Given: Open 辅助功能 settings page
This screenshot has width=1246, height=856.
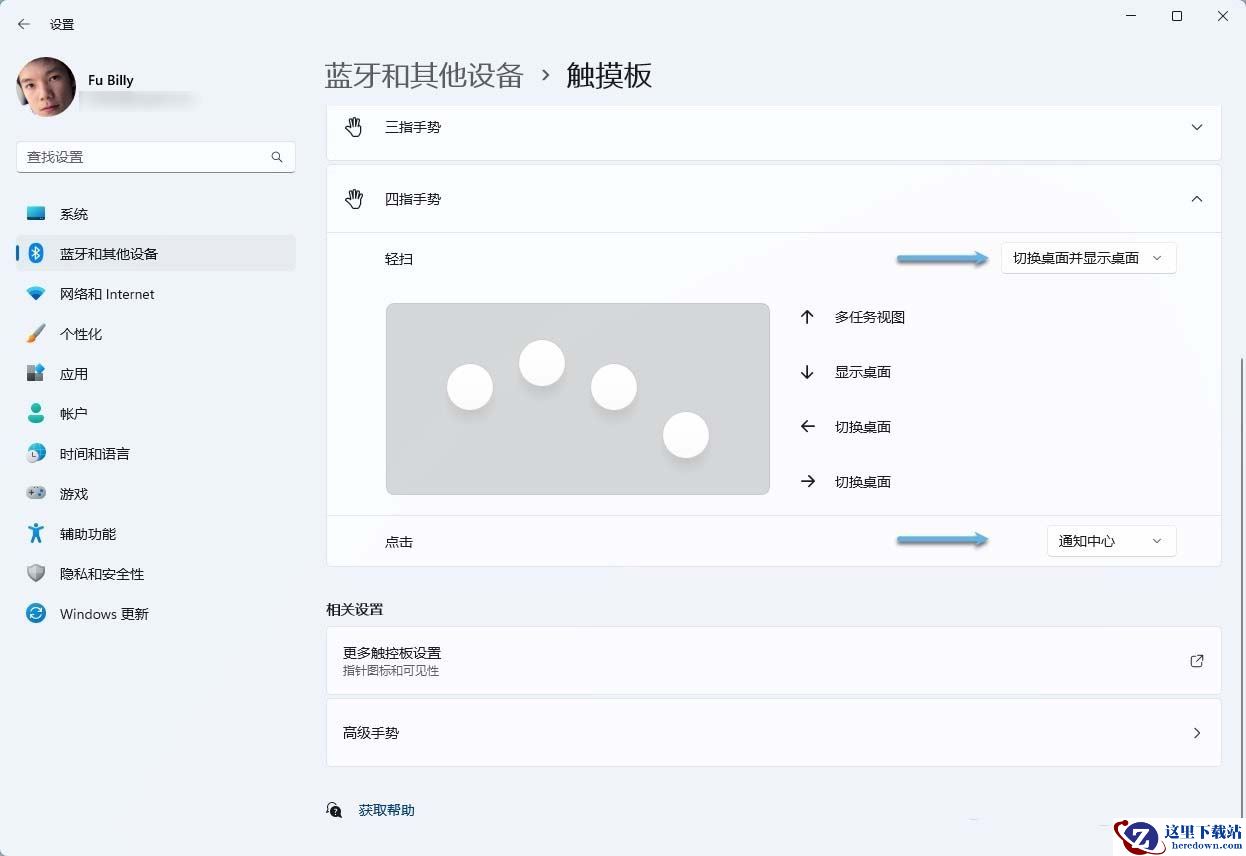Looking at the screenshot, I should (156, 534).
